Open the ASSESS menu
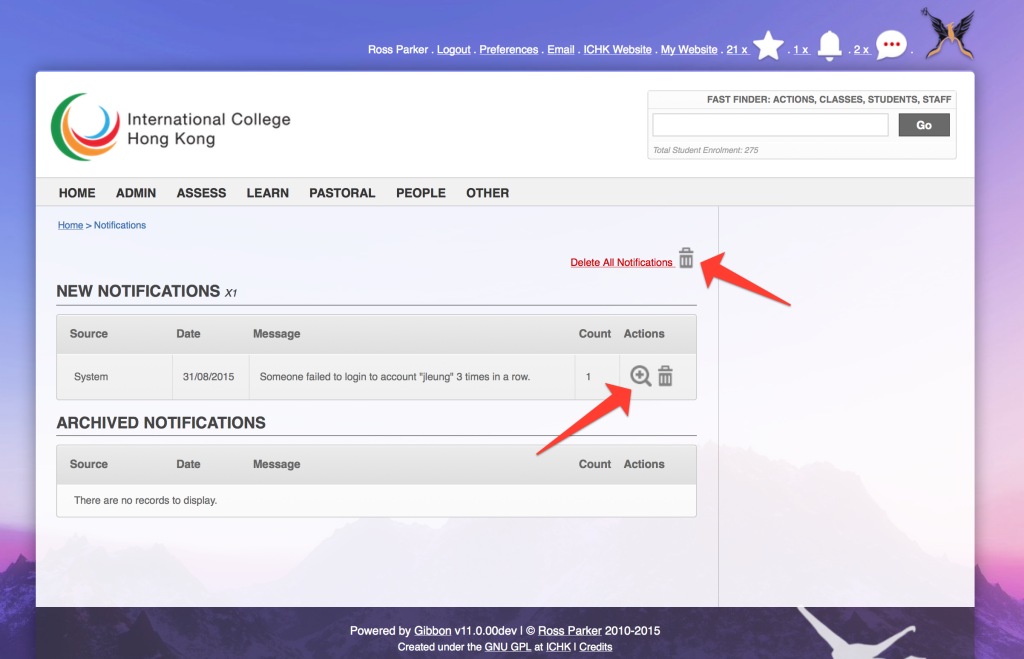The width and height of the screenshot is (1024, 659). pyautogui.click(x=201, y=193)
